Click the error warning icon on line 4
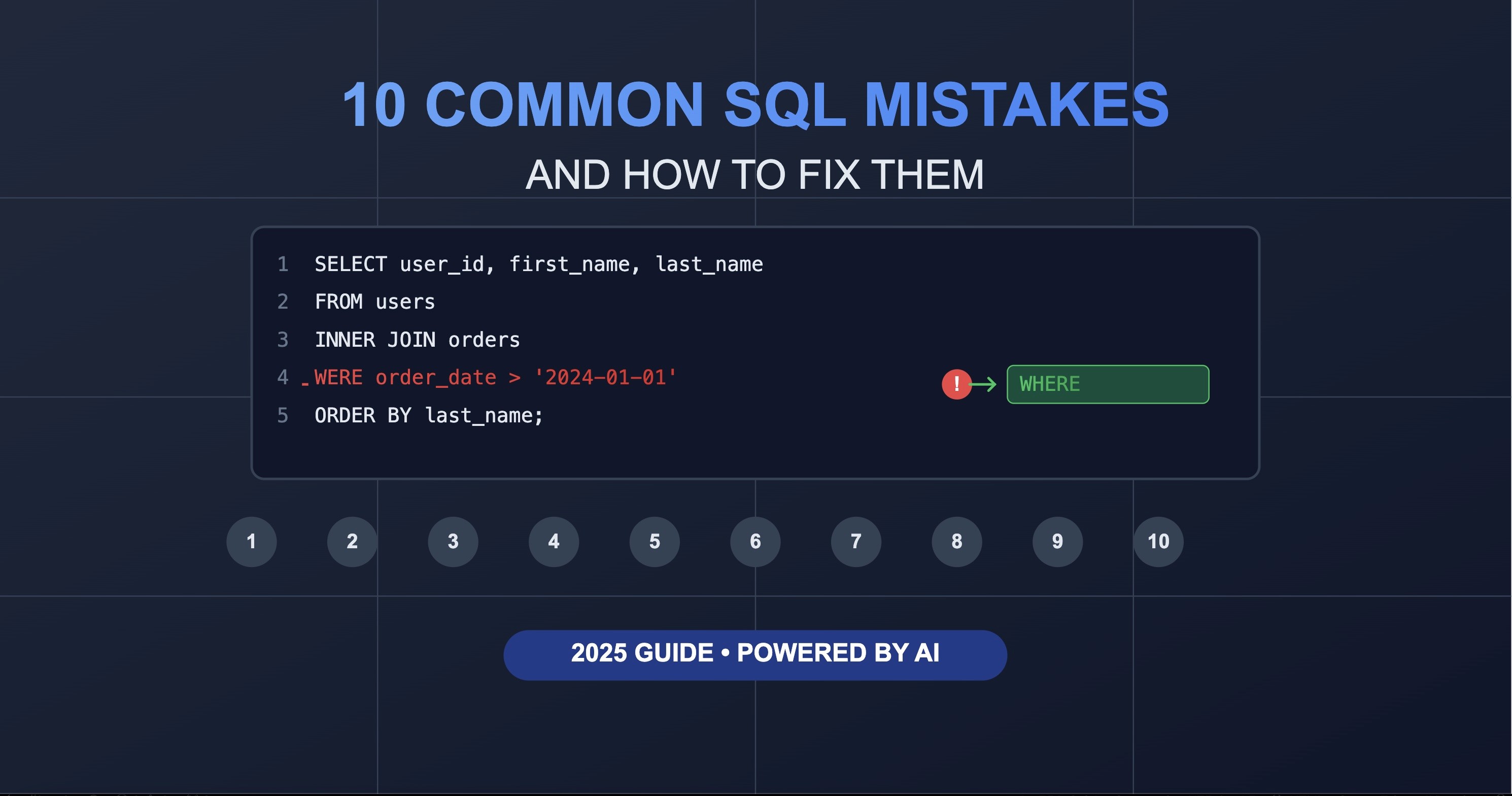The width and height of the screenshot is (1512, 796). (x=956, y=384)
